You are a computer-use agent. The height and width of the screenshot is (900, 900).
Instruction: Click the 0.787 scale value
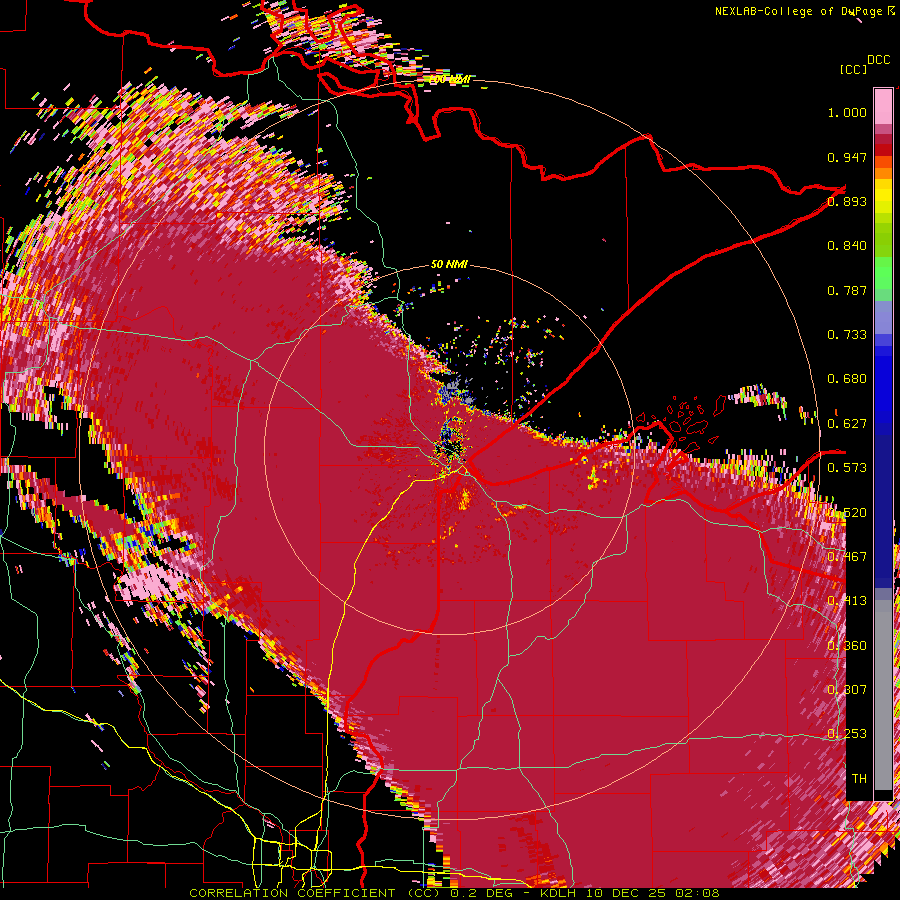[x=847, y=290]
